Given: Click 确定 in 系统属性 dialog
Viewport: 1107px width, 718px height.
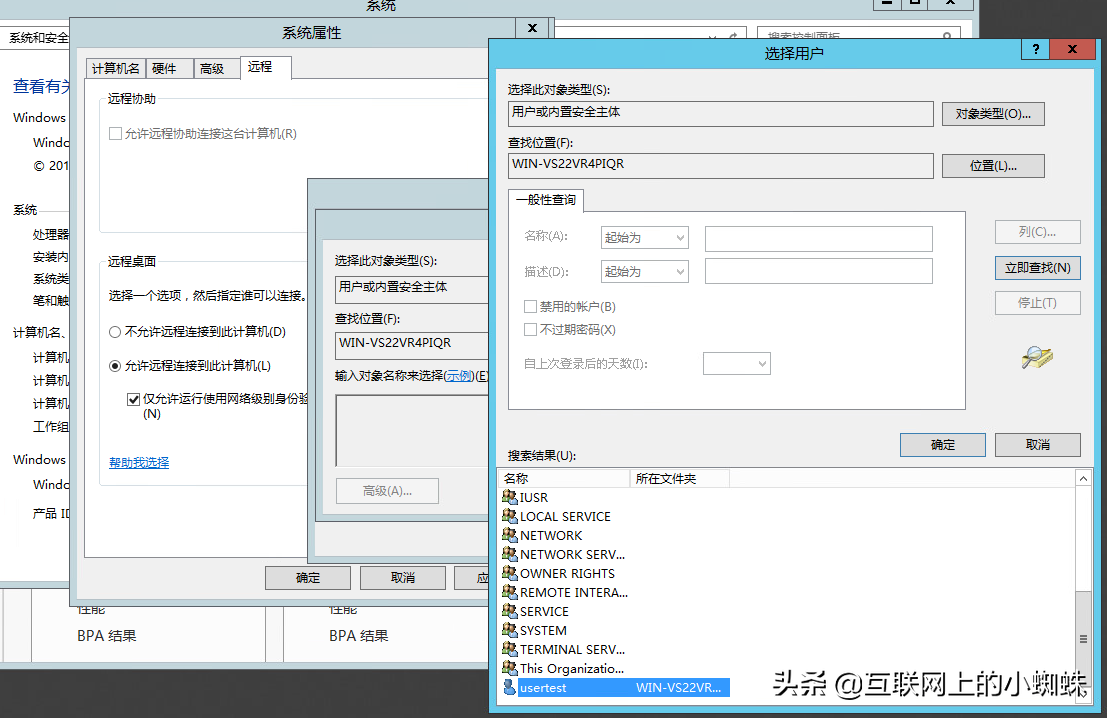Looking at the screenshot, I should pyautogui.click(x=308, y=578).
